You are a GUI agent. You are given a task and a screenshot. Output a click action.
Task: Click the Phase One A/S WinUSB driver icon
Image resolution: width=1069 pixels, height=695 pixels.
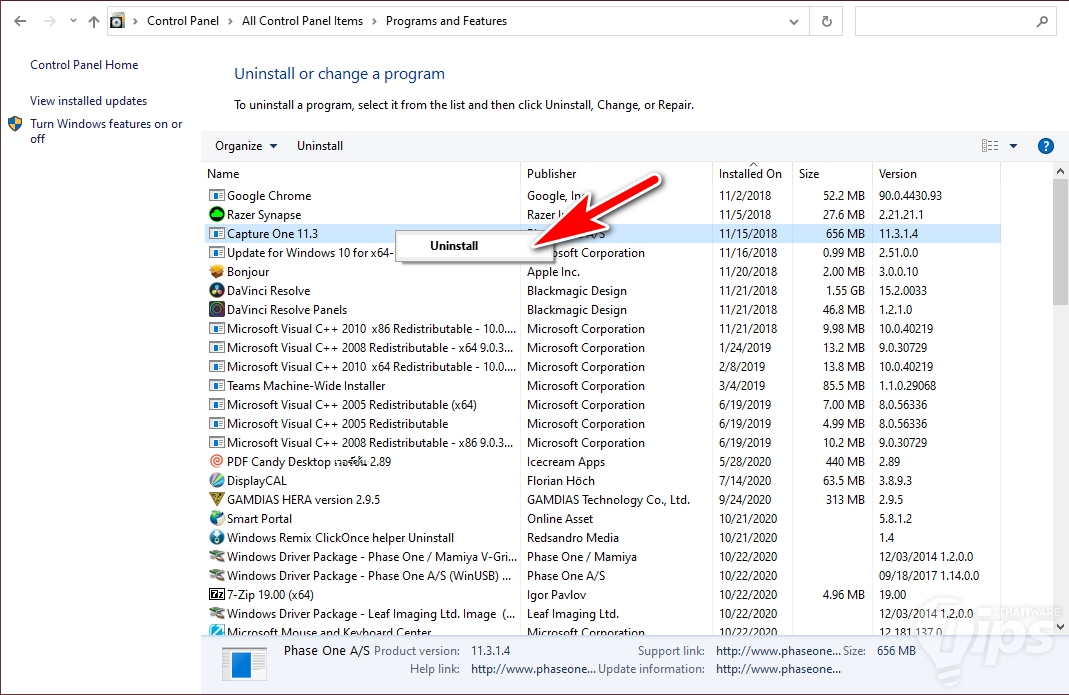pyautogui.click(x=217, y=576)
